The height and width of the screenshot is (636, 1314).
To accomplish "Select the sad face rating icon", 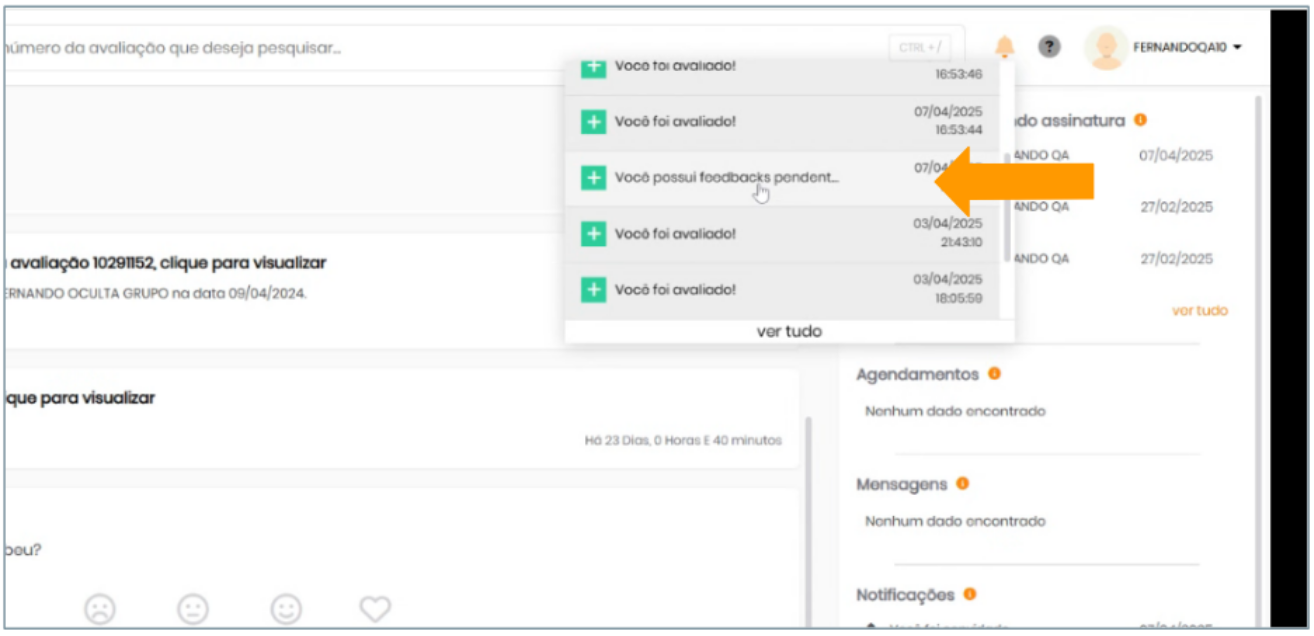I will click(100, 607).
